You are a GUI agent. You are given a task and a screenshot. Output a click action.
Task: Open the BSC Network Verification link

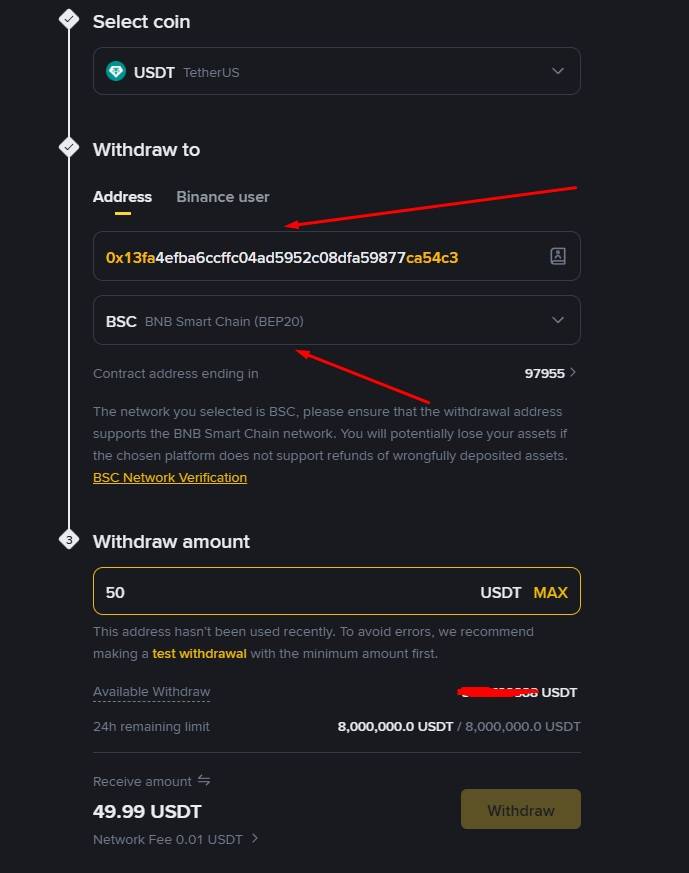click(x=169, y=477)
